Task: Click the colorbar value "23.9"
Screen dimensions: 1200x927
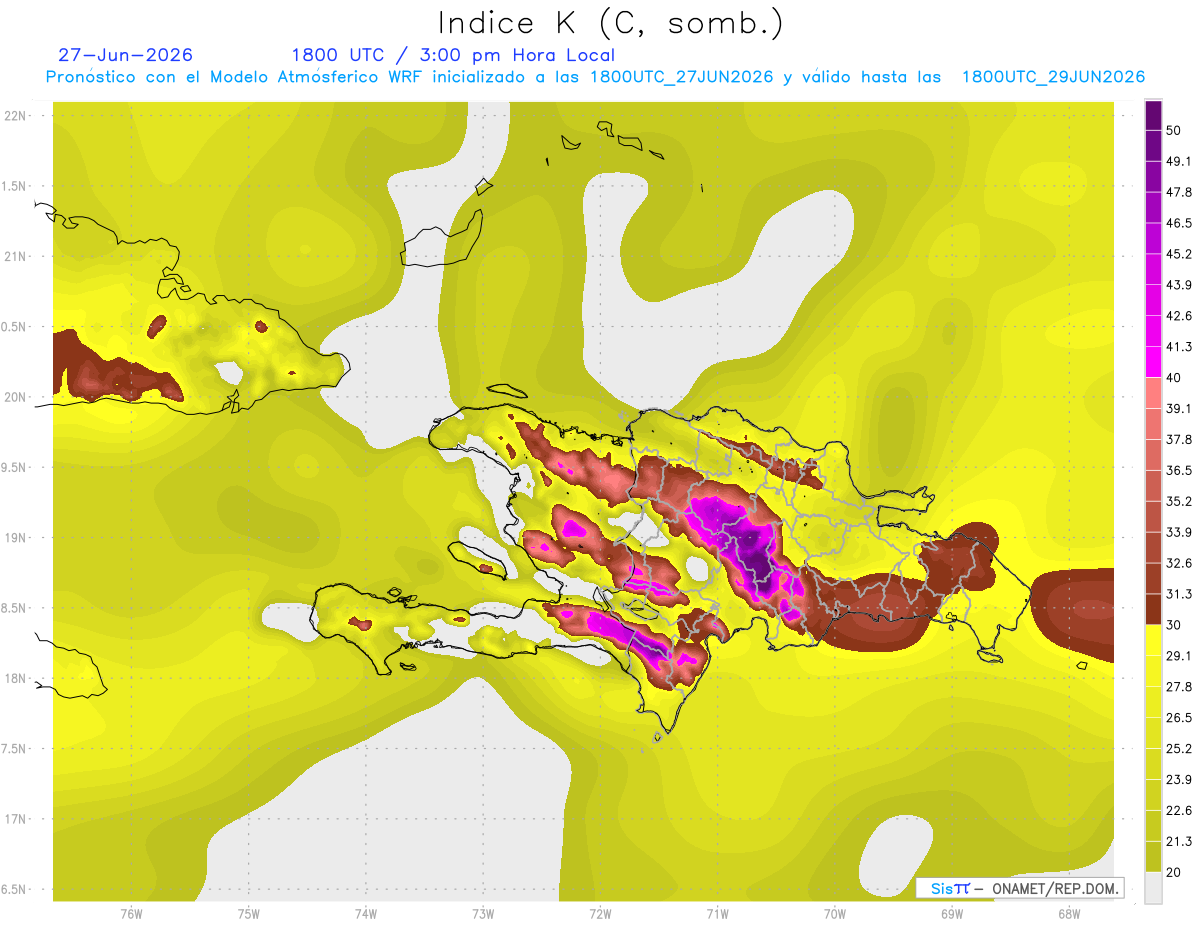Action: point(1180,780)
